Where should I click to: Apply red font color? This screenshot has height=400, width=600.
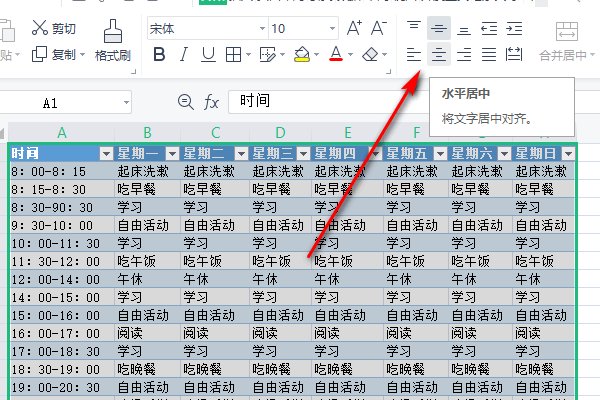[336, 54]
